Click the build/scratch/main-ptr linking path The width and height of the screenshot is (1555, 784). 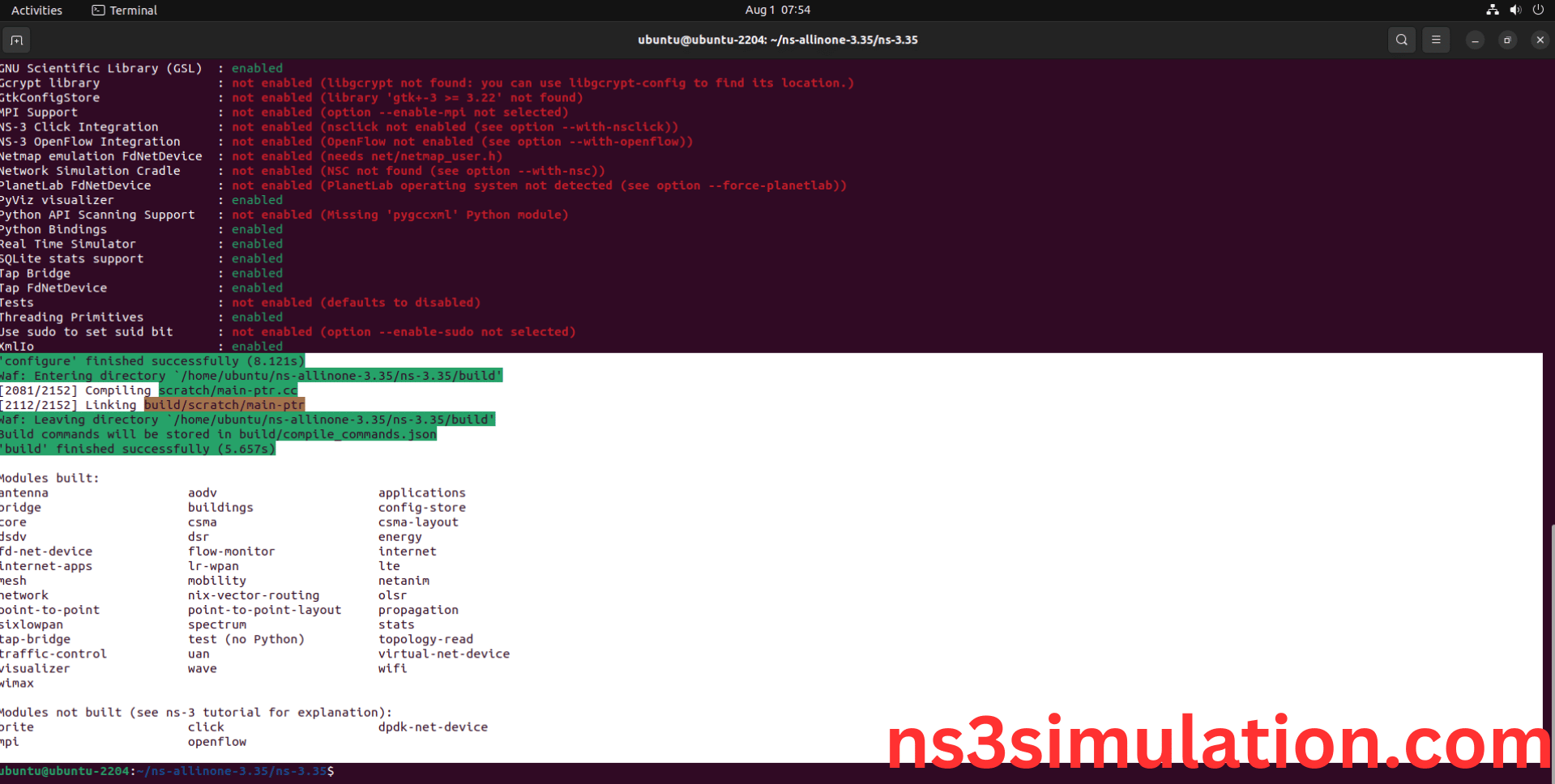224,405
